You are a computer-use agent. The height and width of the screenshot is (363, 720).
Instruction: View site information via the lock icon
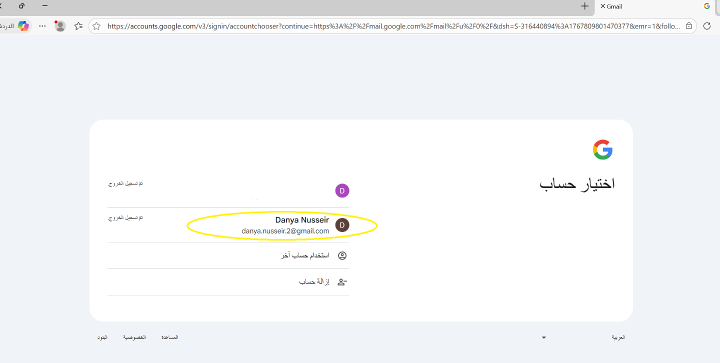689,26
